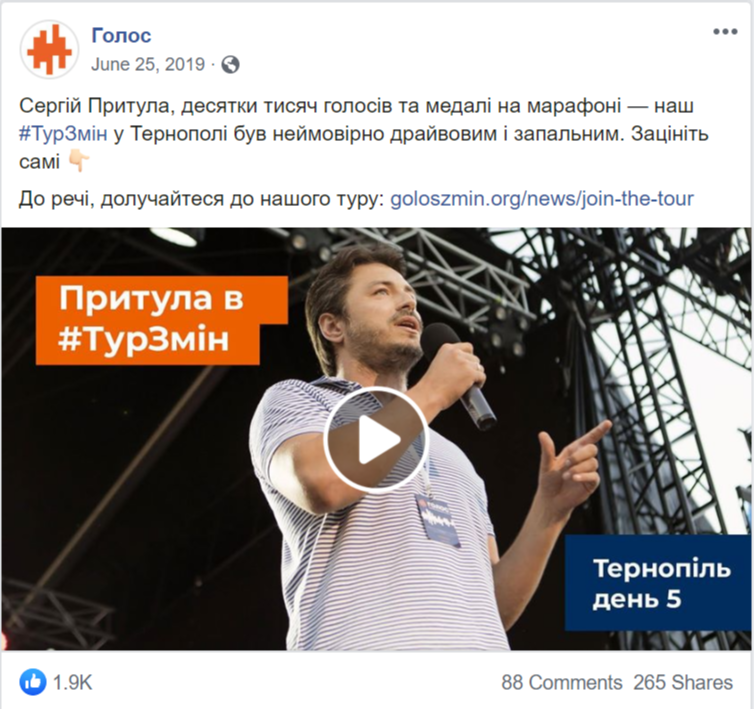Click the public globe privacy icon
This screenshot has height=709, width=754.
230,64
